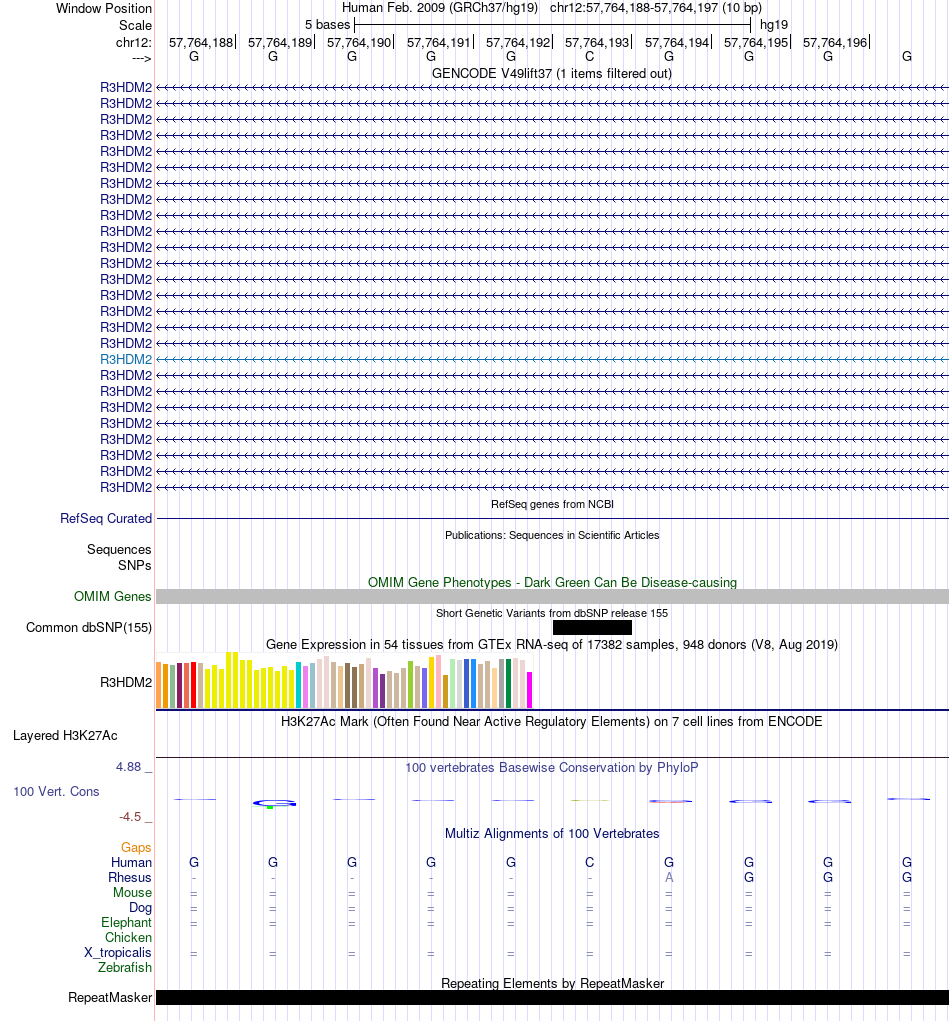Click the bright red GTEx expression bar
This screenshot has height=1021, width=950.
(193, 685)
